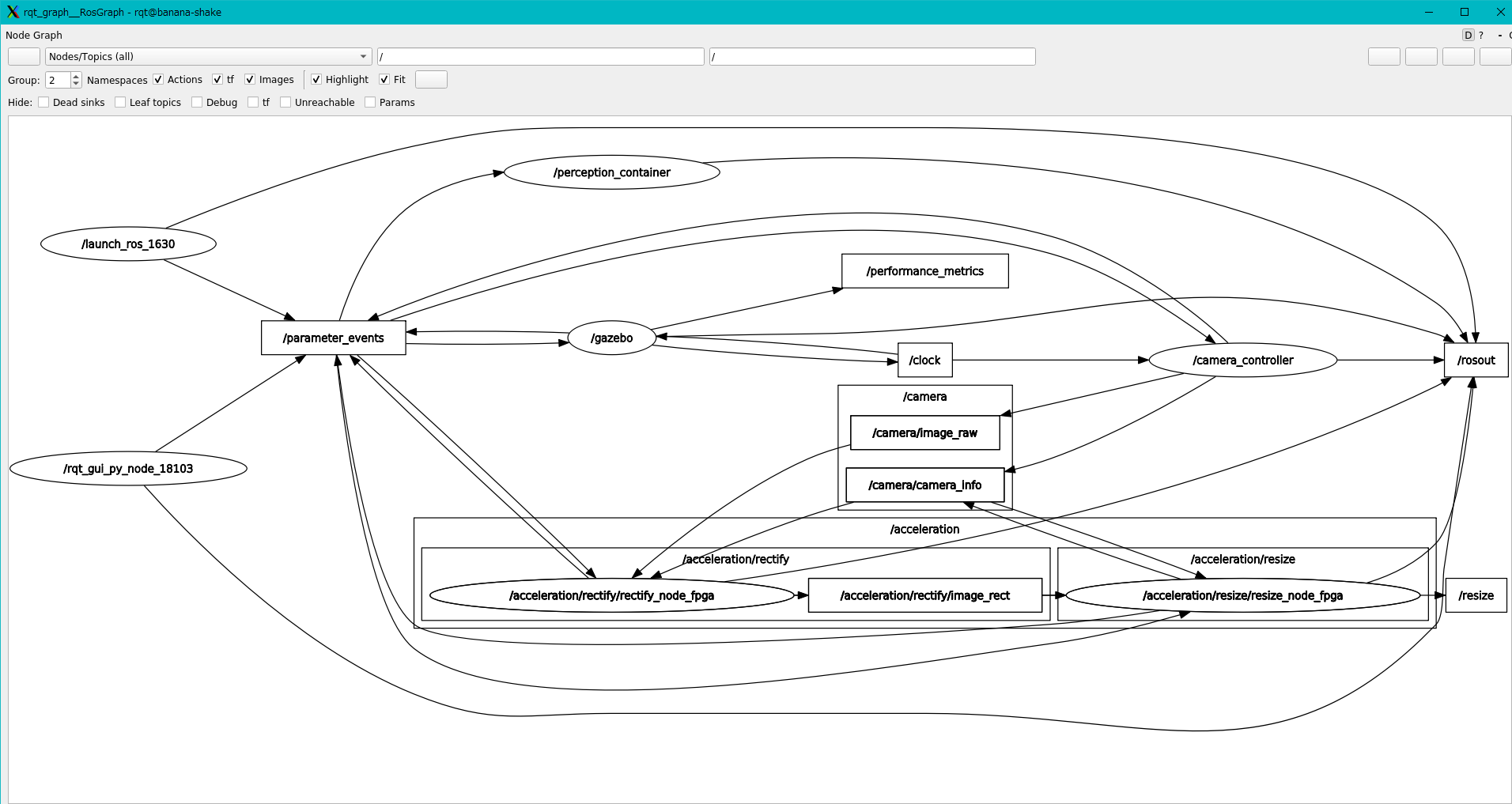Click the Node Graph panel title

point(34,35)
